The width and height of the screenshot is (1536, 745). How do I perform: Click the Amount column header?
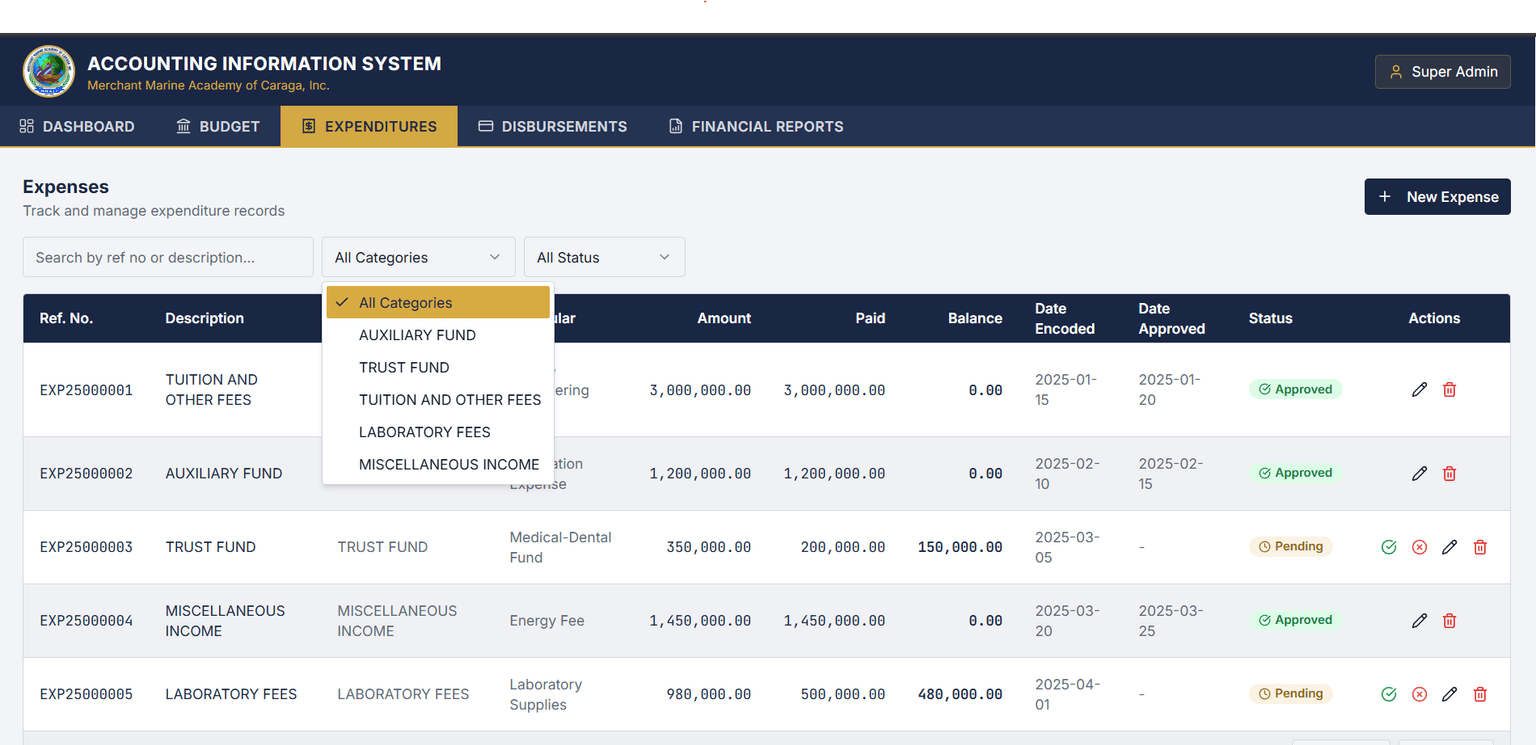(724, 318)
